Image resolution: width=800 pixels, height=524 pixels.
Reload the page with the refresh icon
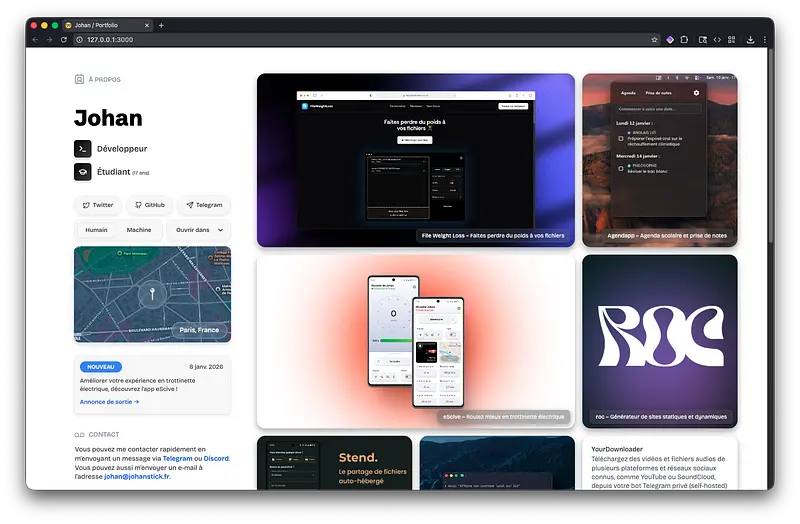click(65, 40)
